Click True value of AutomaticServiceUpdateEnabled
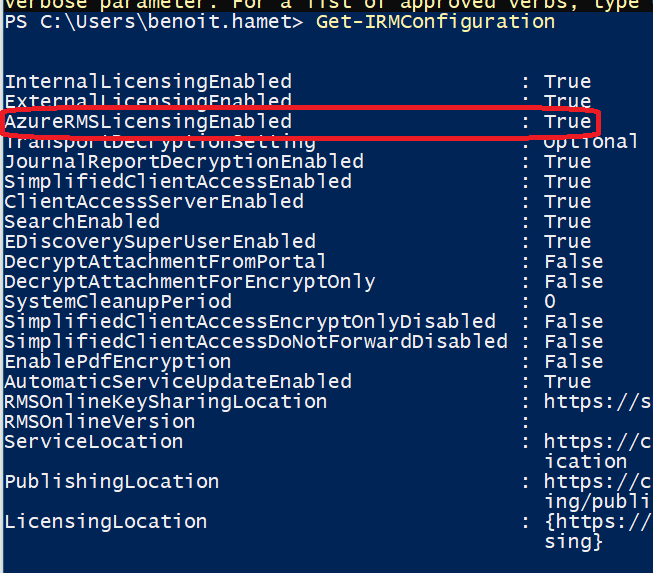The image size is (653, 573). pyautogui.click(x=567, y=382)
